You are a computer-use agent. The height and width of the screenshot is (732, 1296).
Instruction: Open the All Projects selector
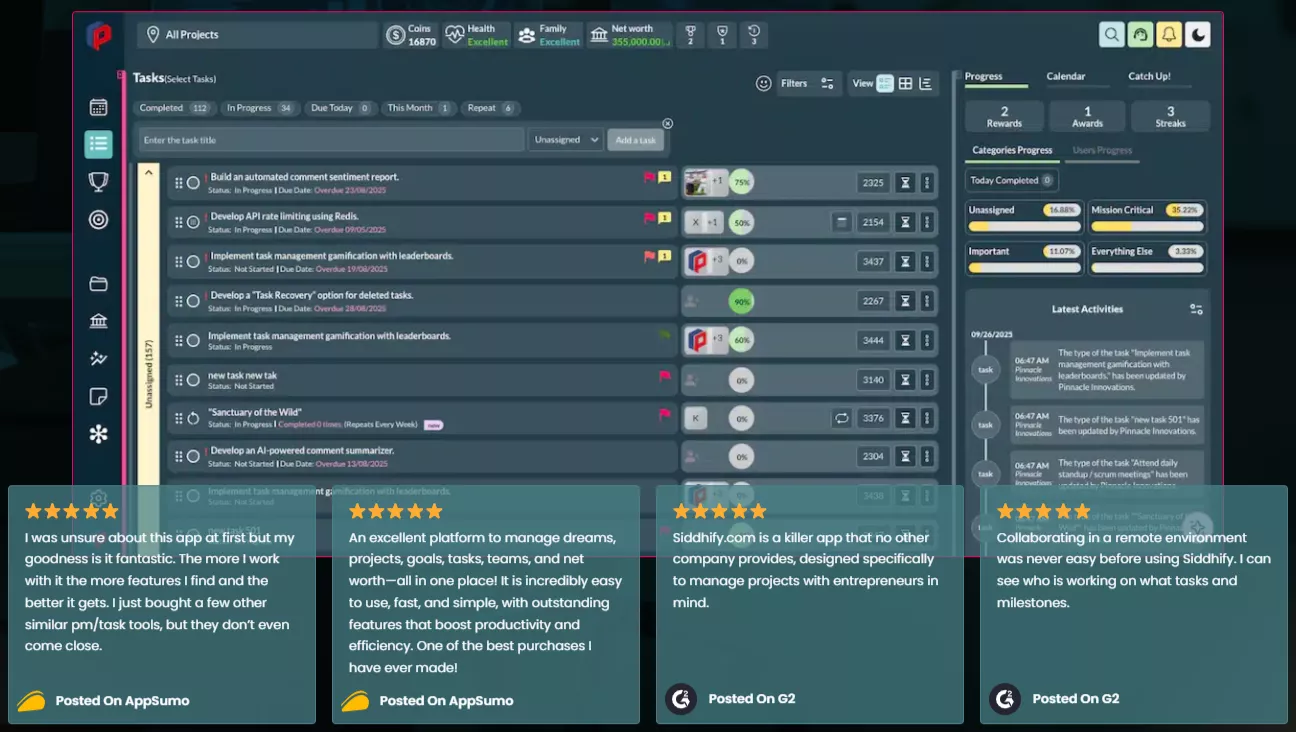[x=257, y=35]
